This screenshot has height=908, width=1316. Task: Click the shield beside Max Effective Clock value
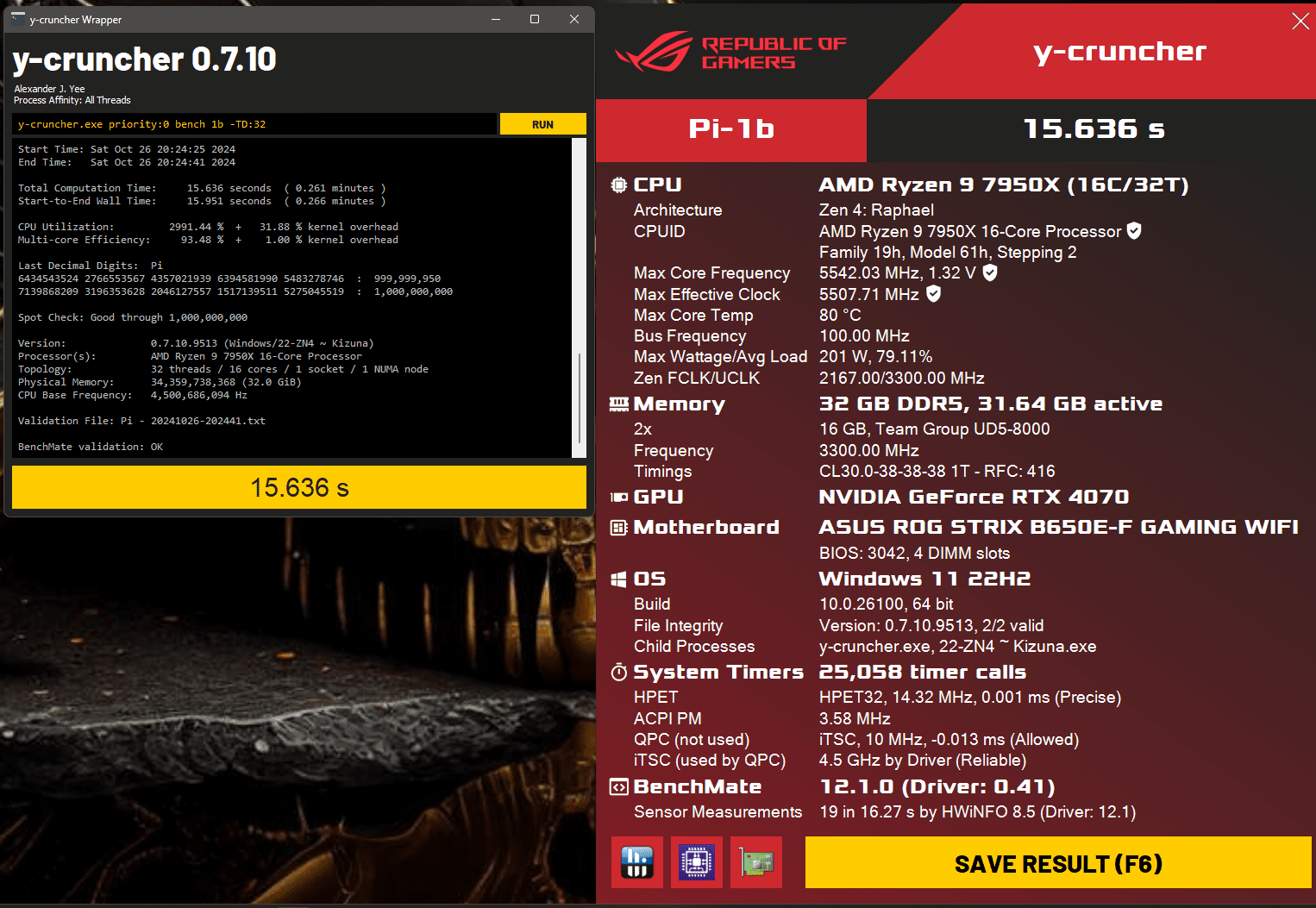click(933, 294)
